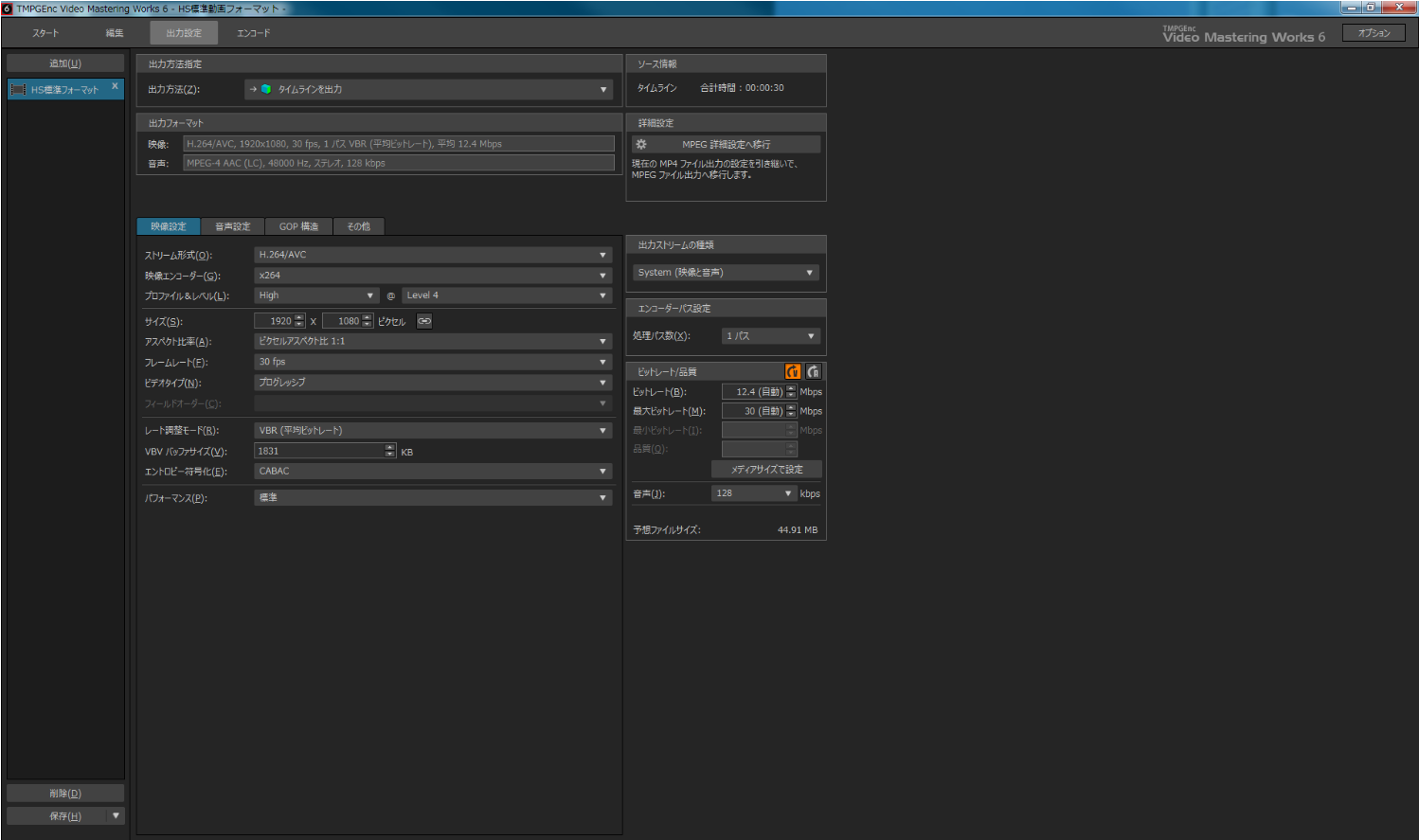The width and height of the screenshot is (1419, 840).
Task: Open the 出力ストリームの種類 System dropdown
Action: click(726, 272)
